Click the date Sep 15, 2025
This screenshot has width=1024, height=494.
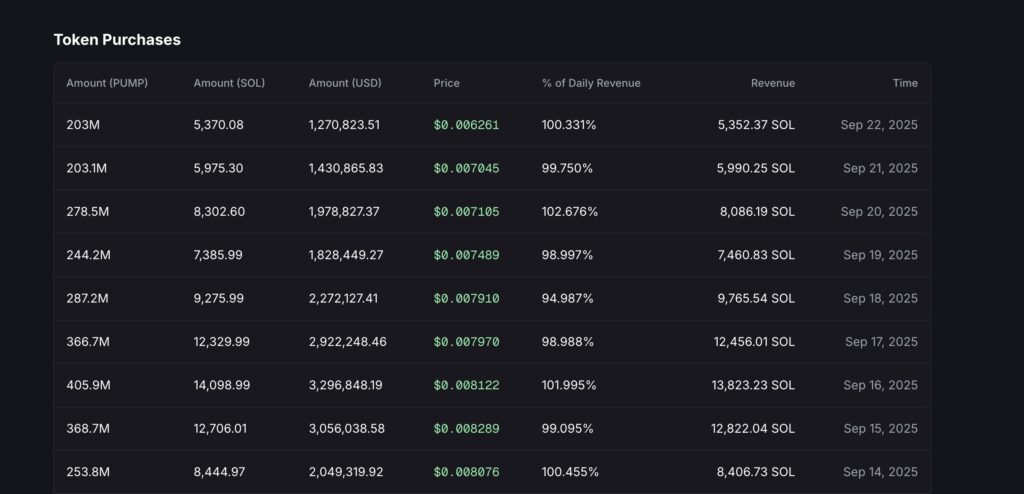pos(880,429)
